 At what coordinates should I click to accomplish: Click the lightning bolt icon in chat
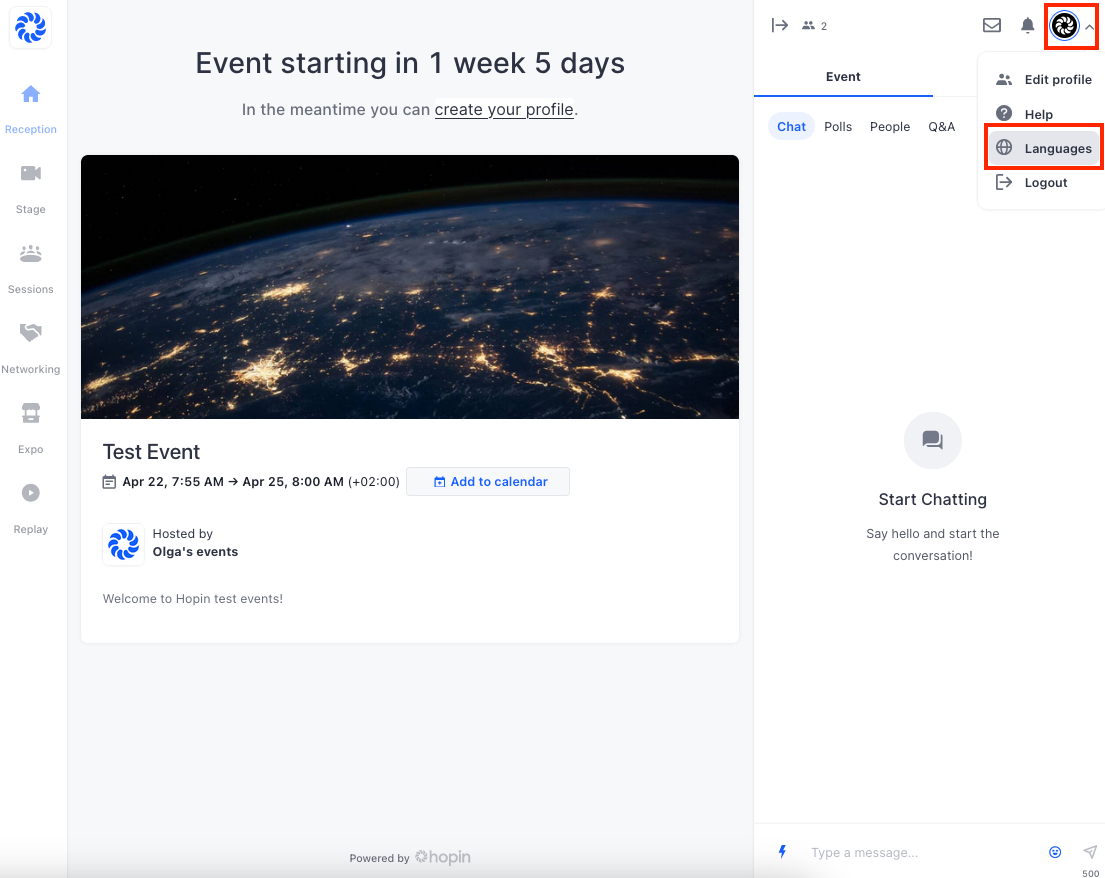(x=782, y=852)
